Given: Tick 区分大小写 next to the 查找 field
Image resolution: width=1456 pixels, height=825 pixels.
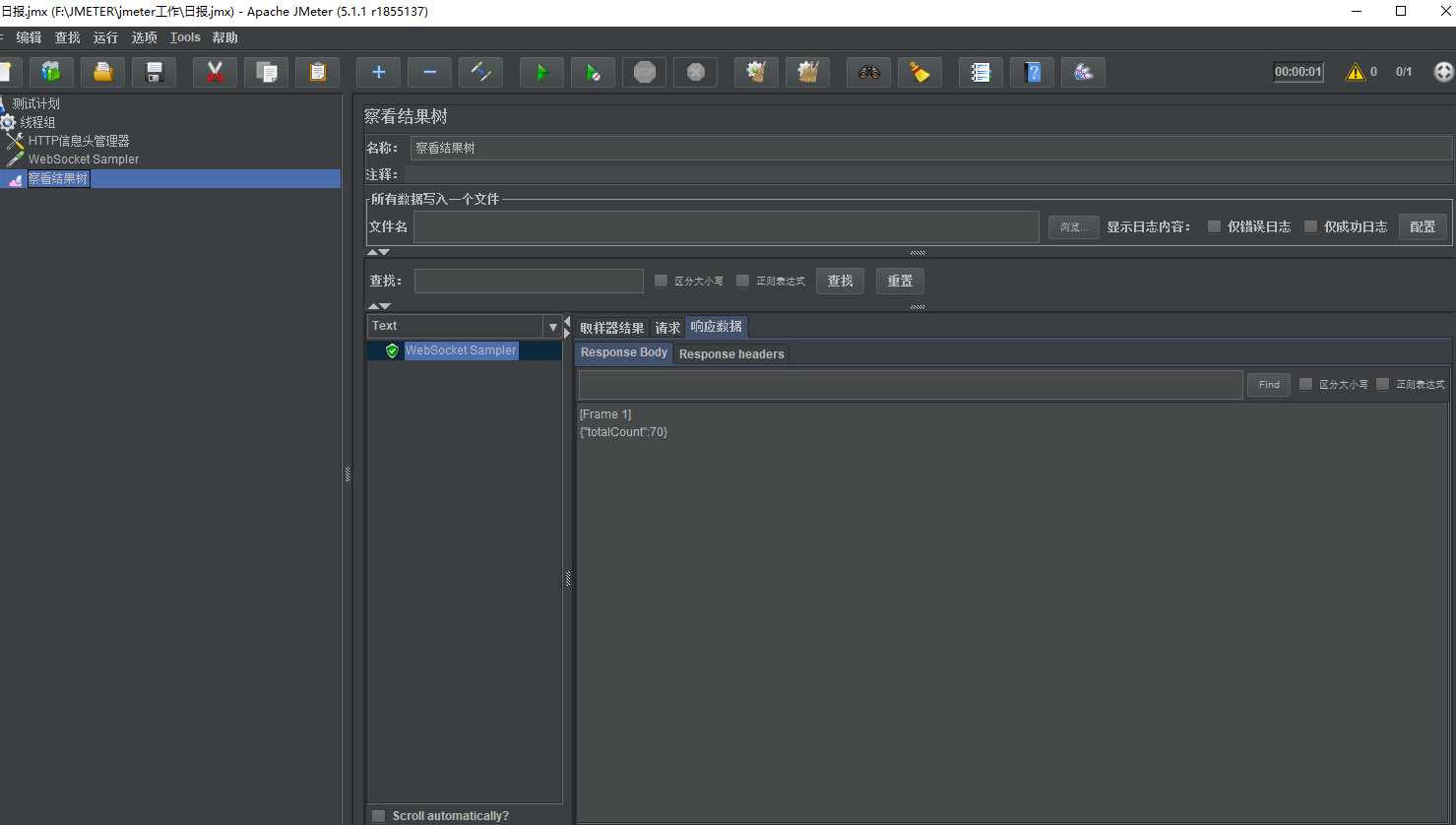Looking at the screenshot, I should coord(661,281).
